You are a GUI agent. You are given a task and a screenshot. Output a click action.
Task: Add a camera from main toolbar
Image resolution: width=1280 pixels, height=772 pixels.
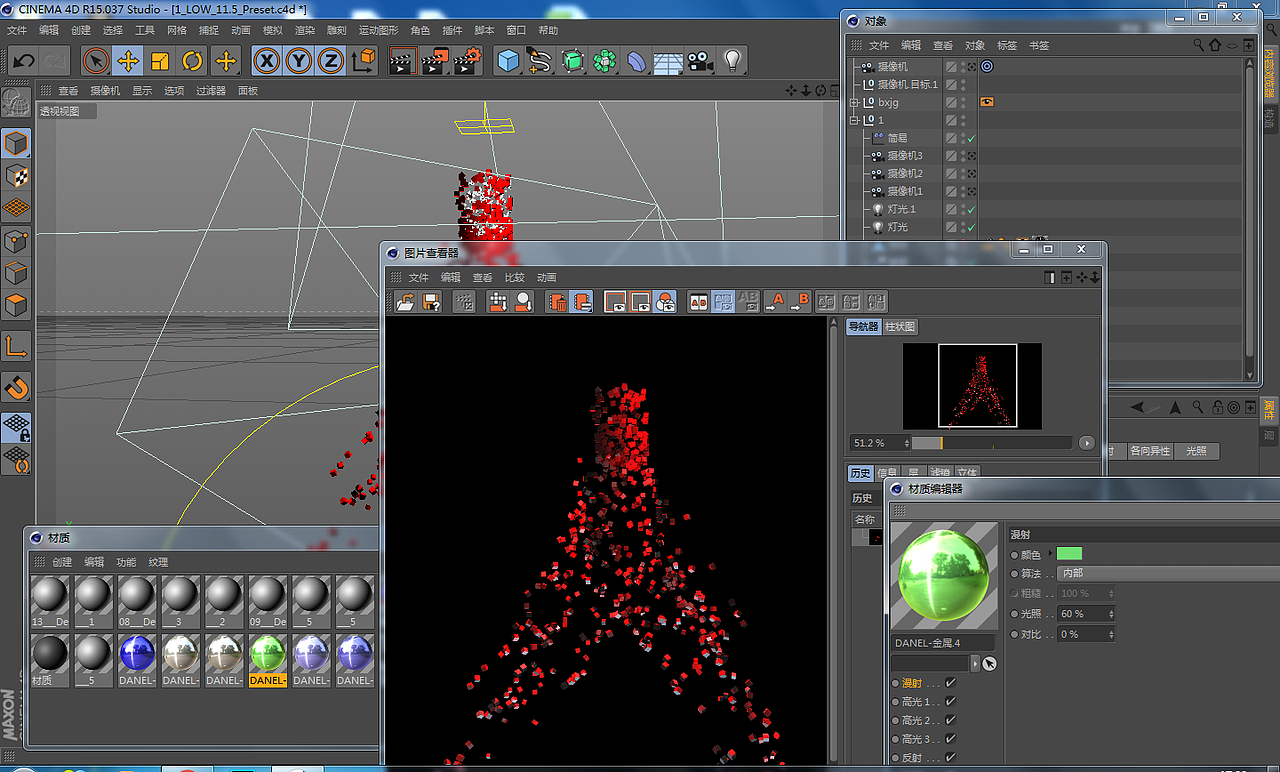pos(700,61)
